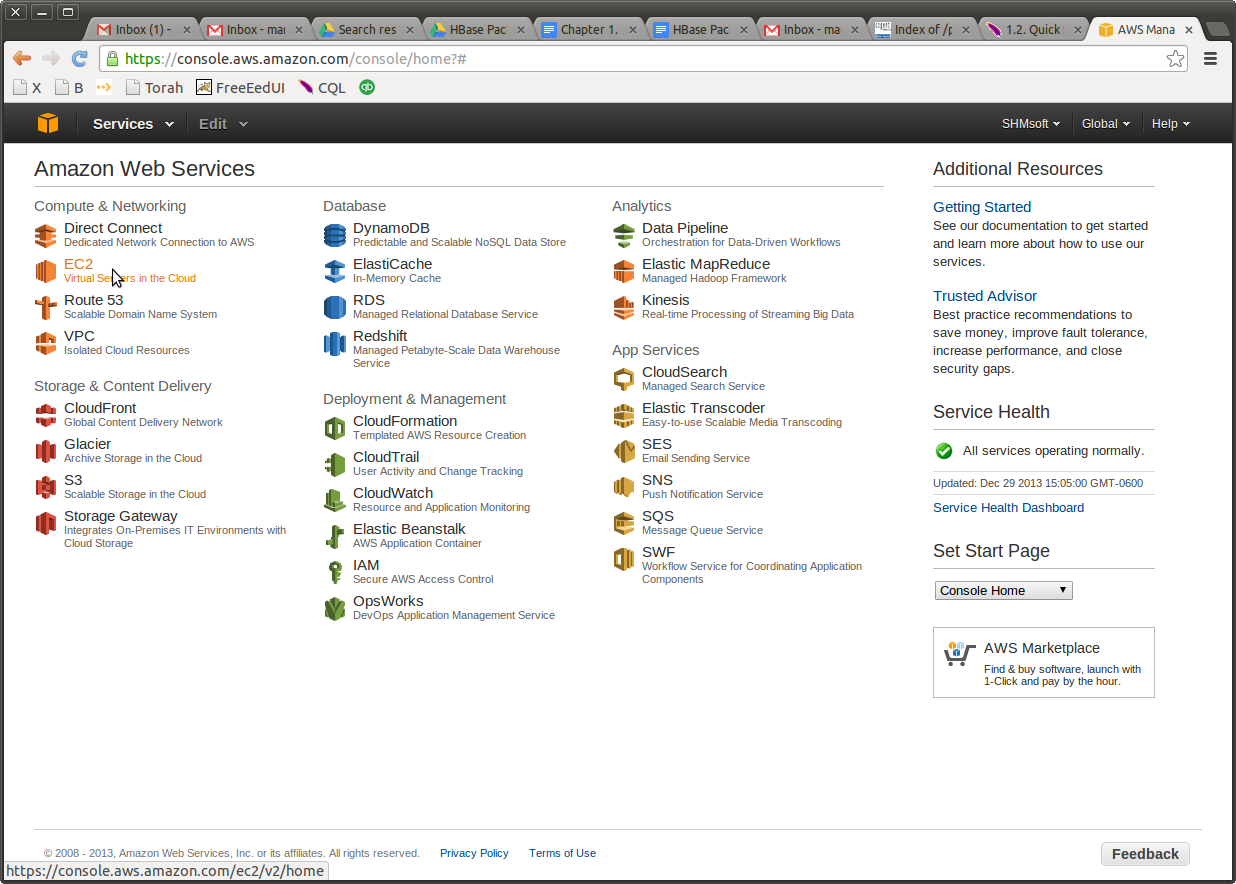The image size is (1236, 884).
Task: Click the ElastiCache service icon
Action: pyautogui.click(x=335, y=272)
